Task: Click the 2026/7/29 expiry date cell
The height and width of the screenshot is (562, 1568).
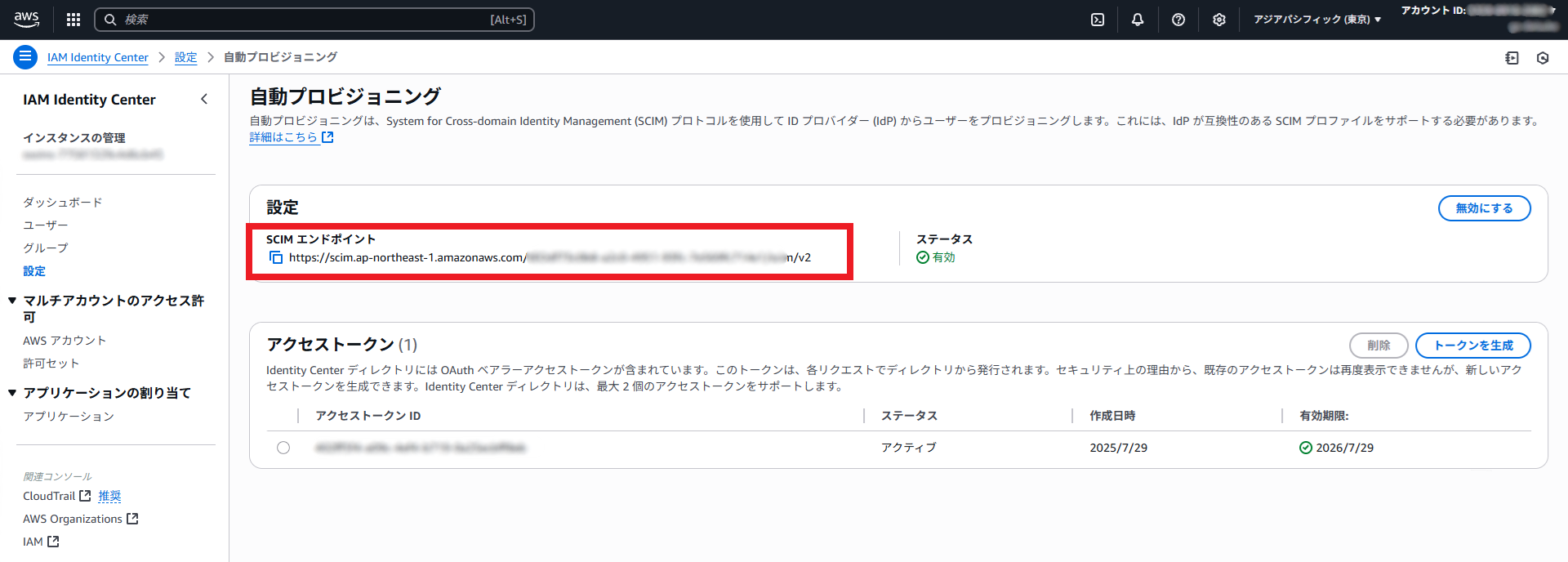Action: coord(1337,448)
